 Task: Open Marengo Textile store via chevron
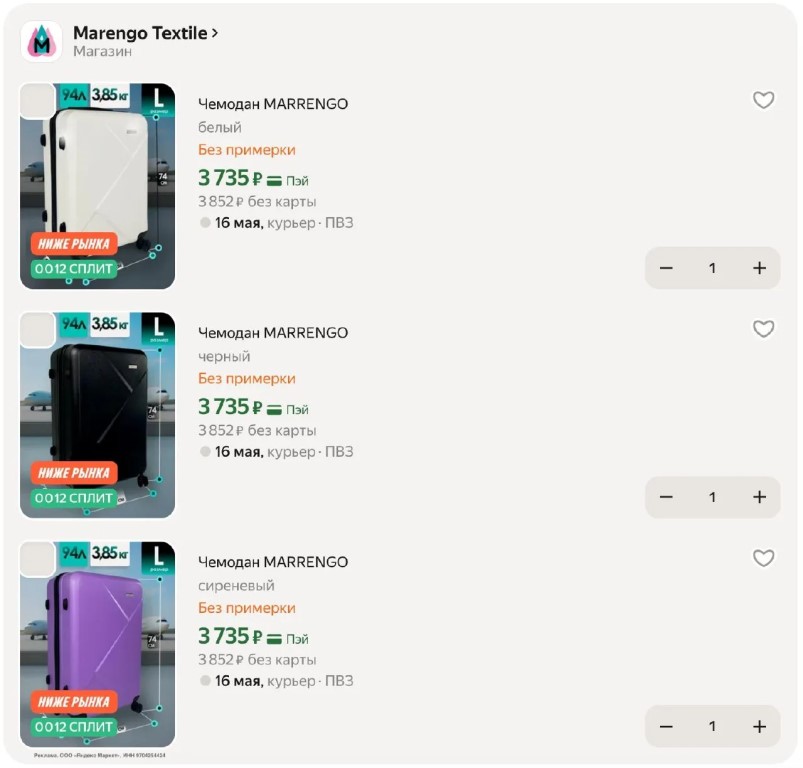[215, 33]
